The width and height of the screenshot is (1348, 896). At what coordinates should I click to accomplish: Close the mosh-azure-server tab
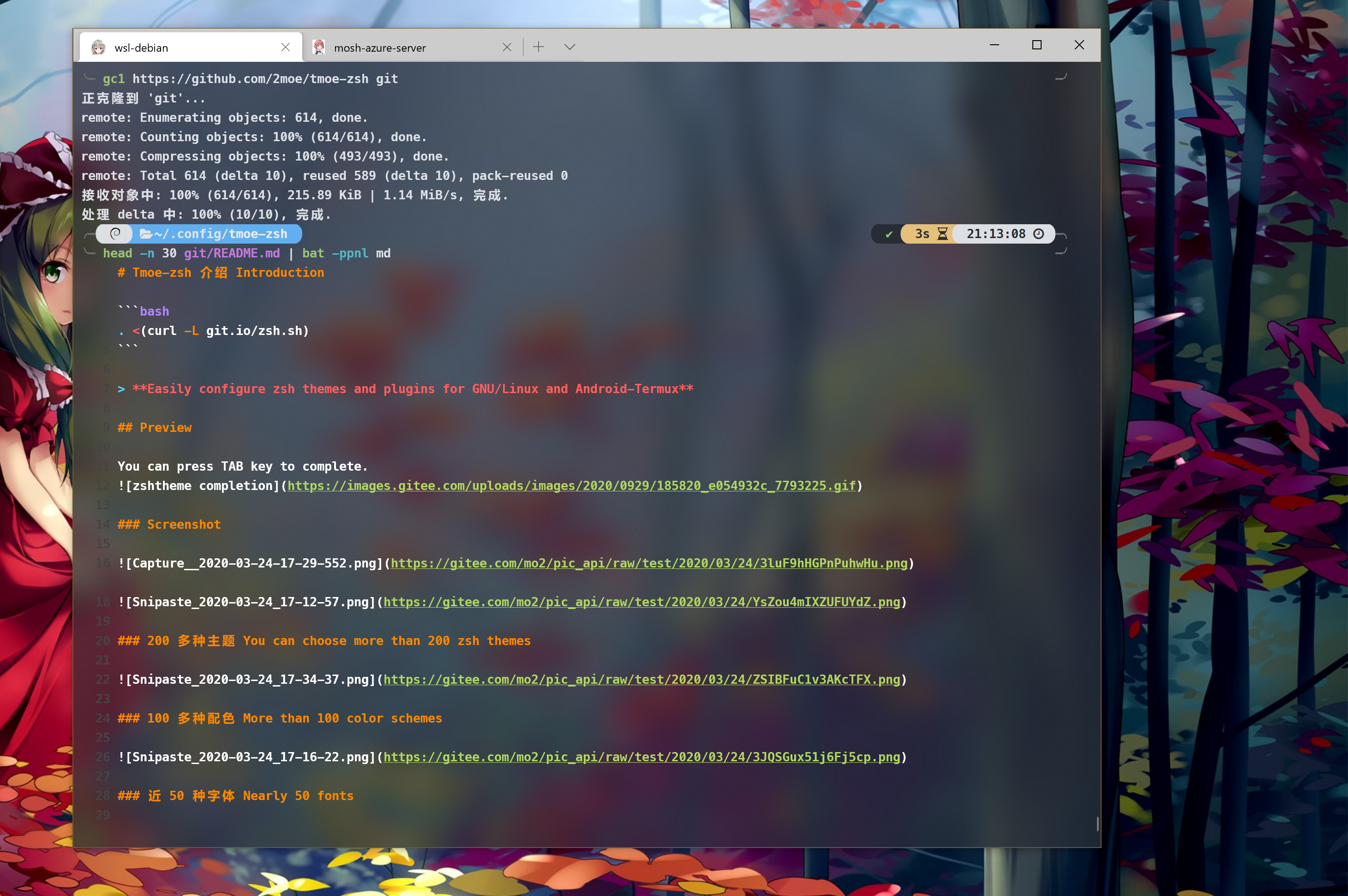pos(506,48)
